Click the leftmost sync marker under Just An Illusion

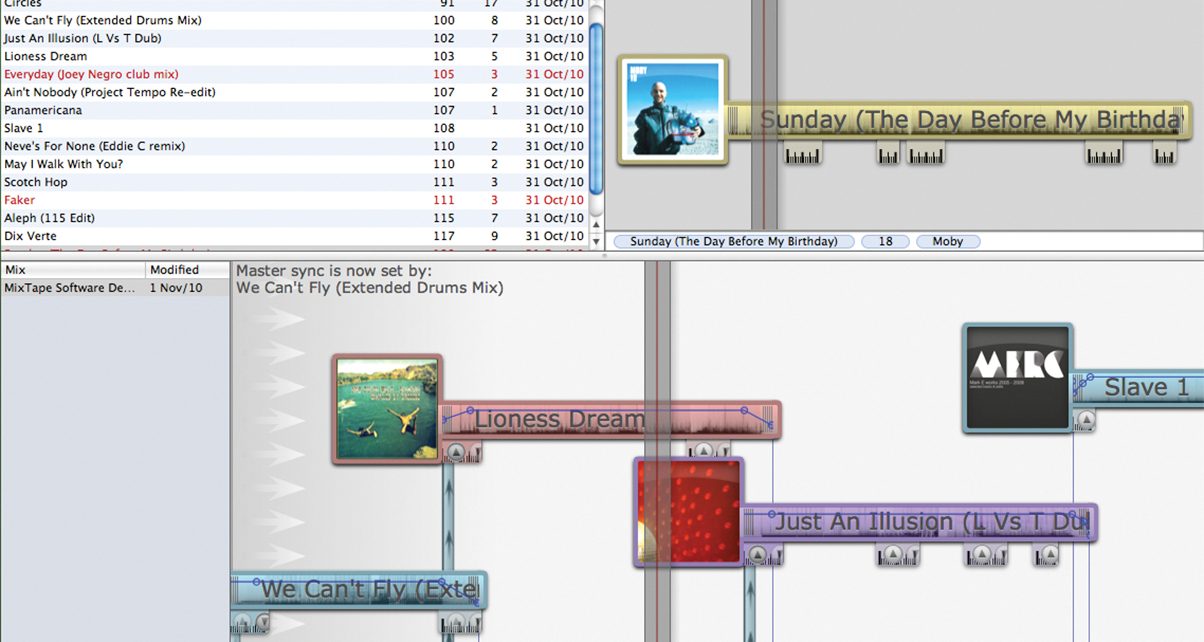[x=758, y=555]
